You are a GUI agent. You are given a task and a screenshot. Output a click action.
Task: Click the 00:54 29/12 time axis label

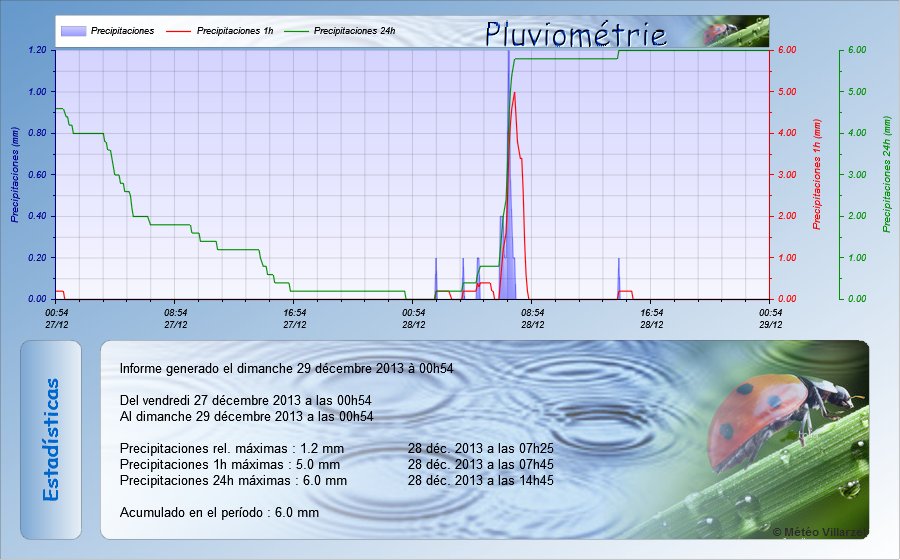click(768, 318)
